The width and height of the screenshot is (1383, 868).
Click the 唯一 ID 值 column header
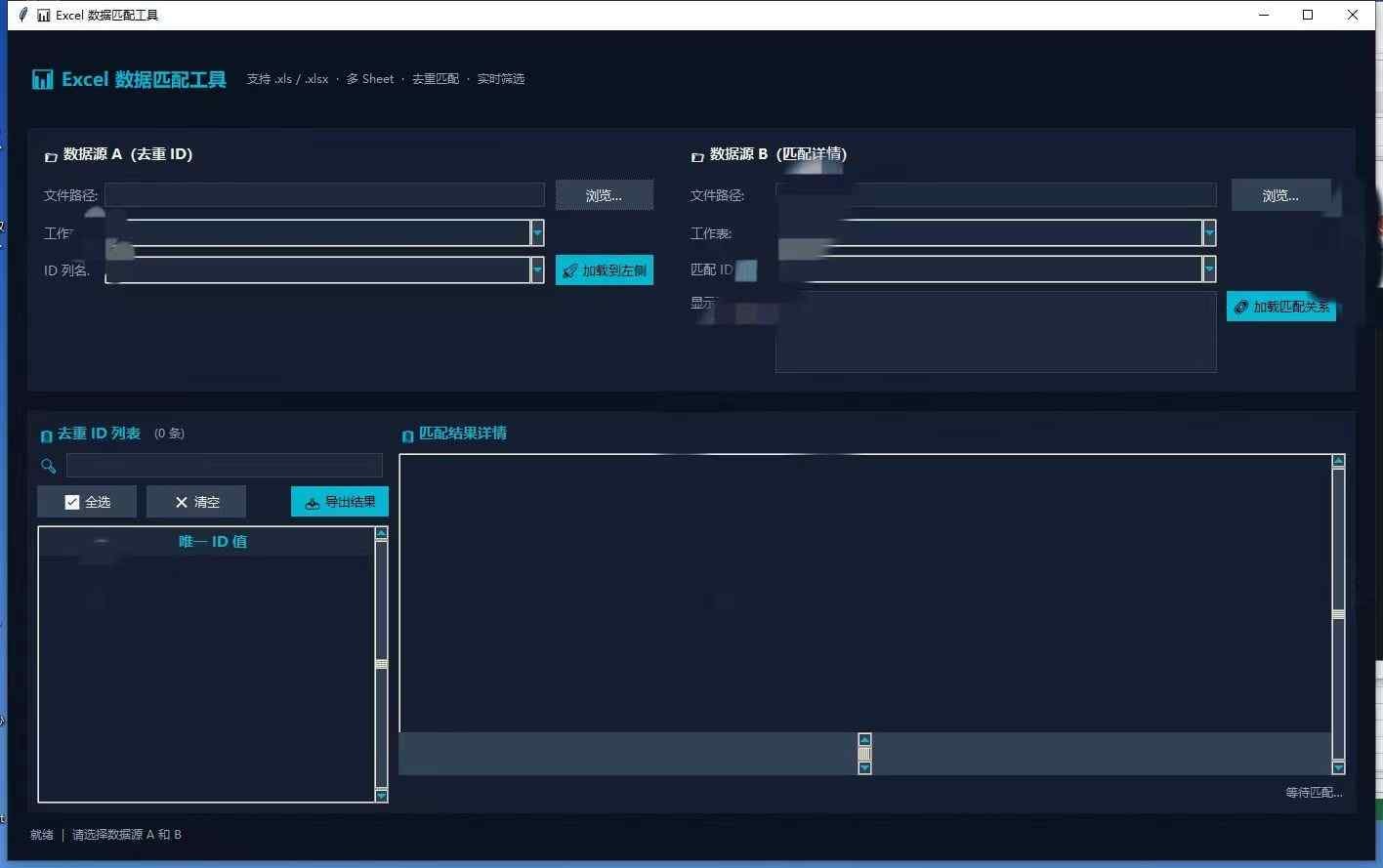[206, 542]
